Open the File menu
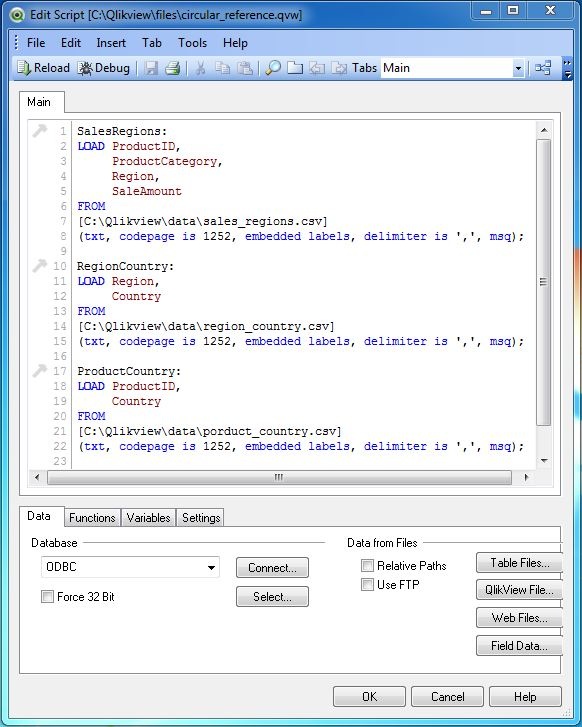The image size is (582, 727). (36, 43)
